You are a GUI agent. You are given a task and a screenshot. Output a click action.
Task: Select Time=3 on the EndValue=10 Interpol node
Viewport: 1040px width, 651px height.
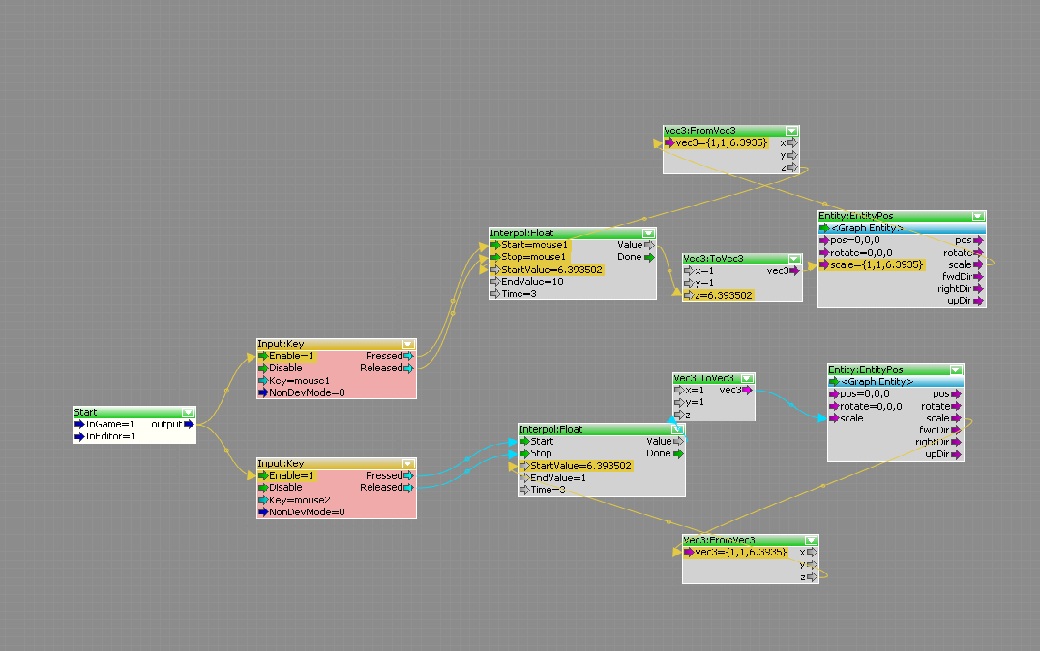coord(519,294)
